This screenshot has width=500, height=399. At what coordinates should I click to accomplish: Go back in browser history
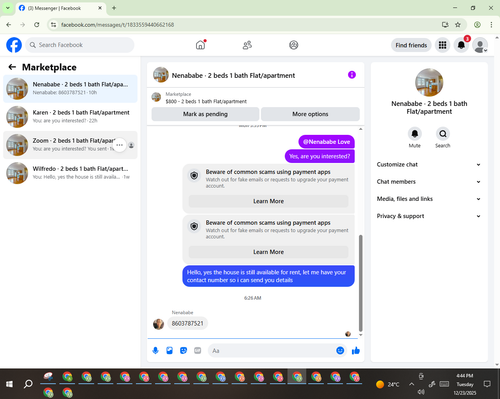[x=9, y=25]
